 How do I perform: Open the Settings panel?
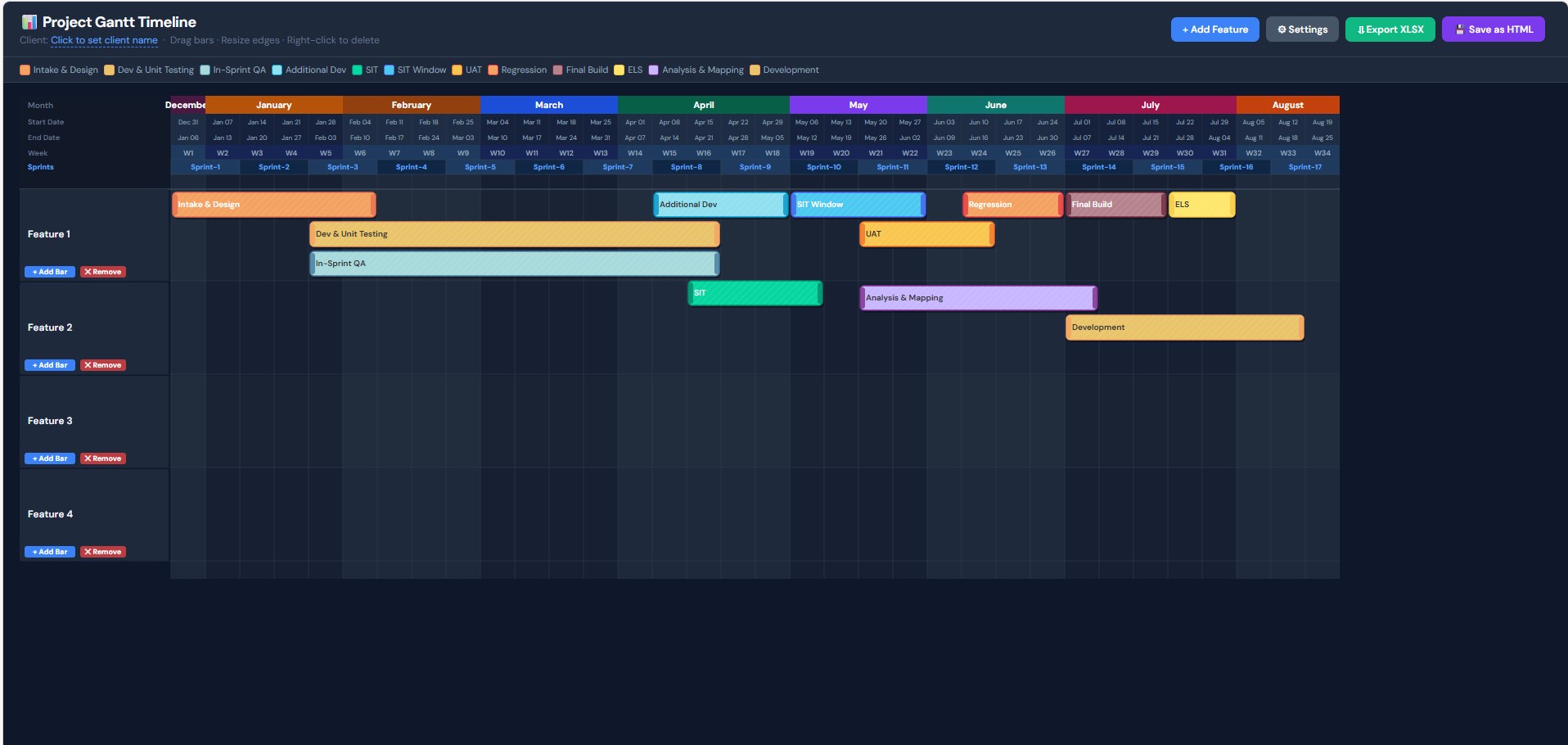[1302, 29]
